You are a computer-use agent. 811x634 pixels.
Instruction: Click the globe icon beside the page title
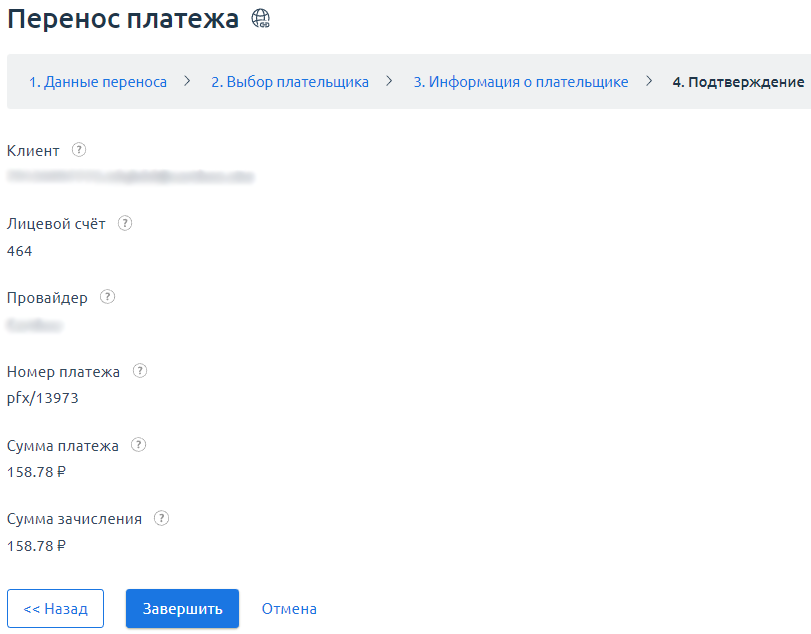260,19
